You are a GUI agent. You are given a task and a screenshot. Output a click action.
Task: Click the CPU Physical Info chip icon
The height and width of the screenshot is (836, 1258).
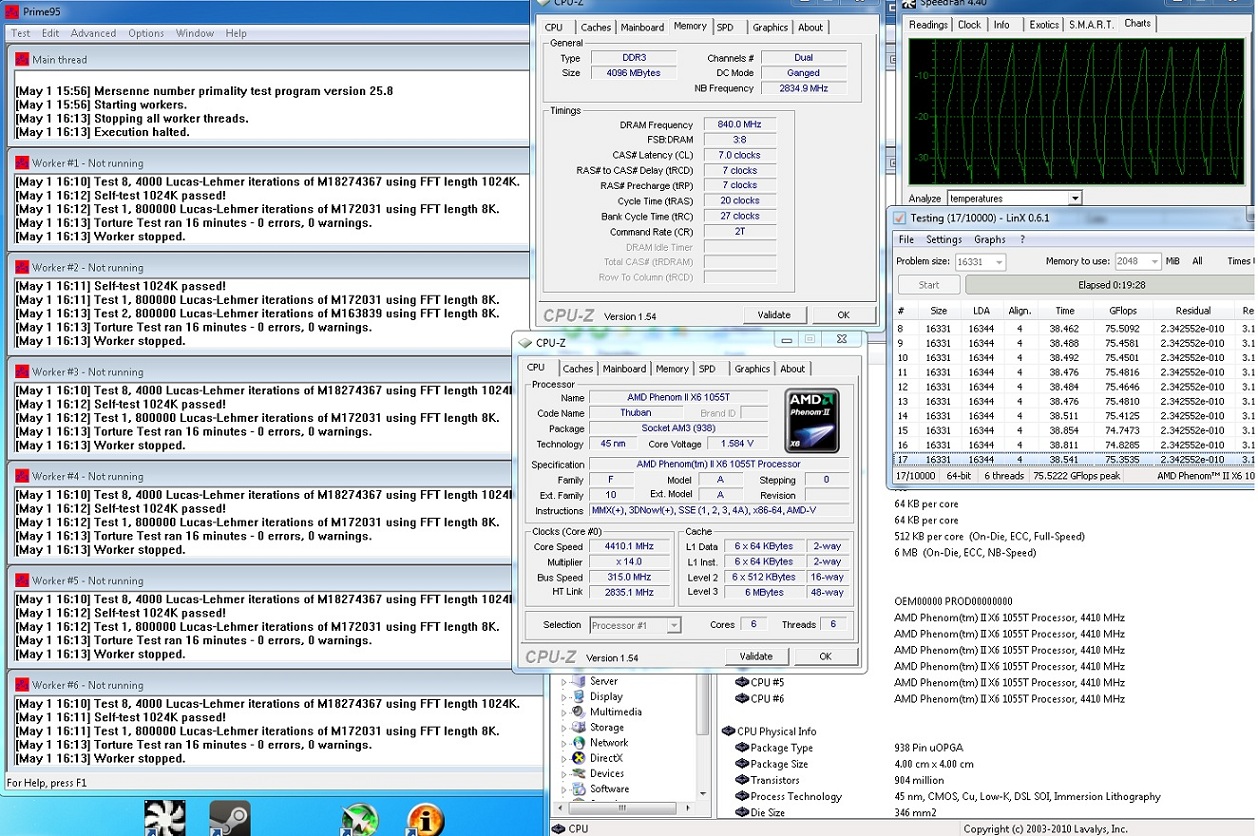pyautogui.click(x=728, y=732)
